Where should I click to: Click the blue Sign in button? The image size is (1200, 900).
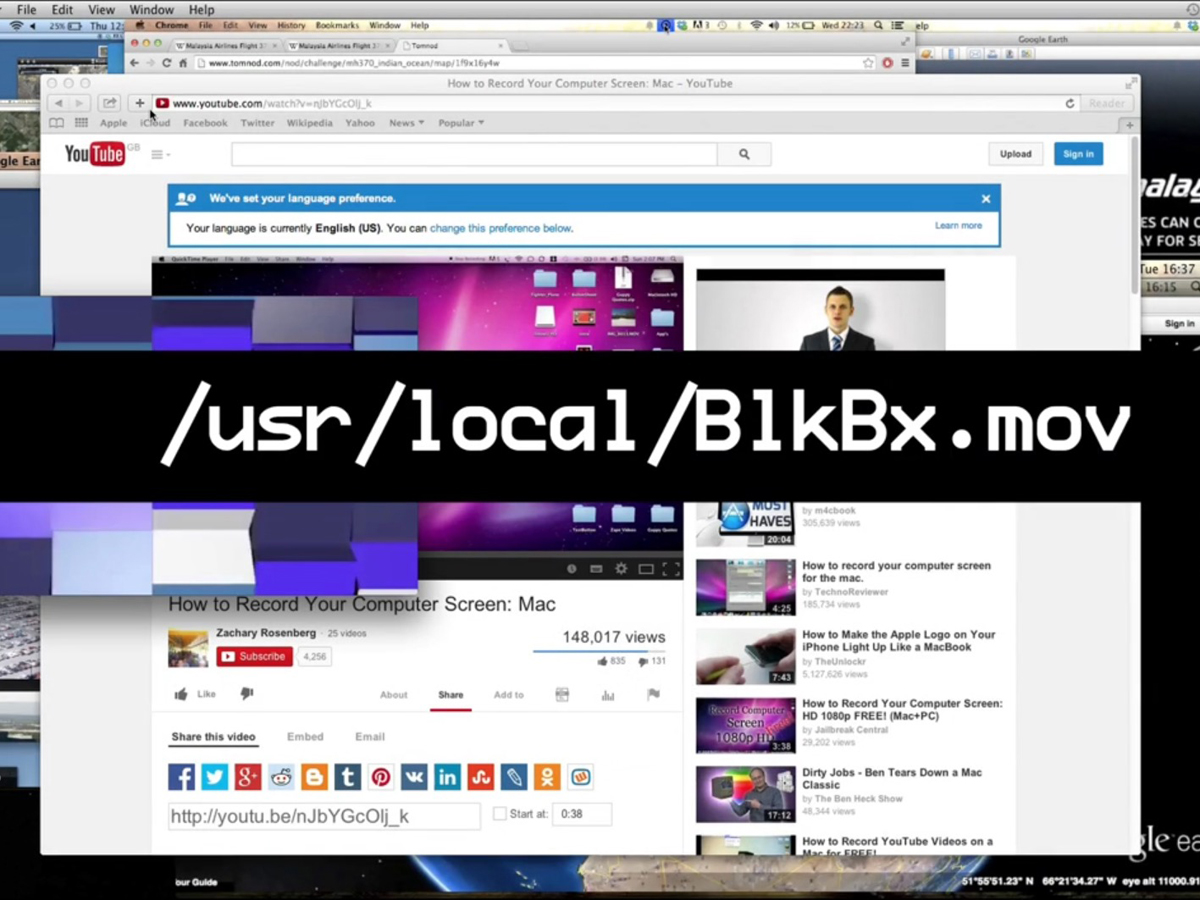(x=1078, y=154)
